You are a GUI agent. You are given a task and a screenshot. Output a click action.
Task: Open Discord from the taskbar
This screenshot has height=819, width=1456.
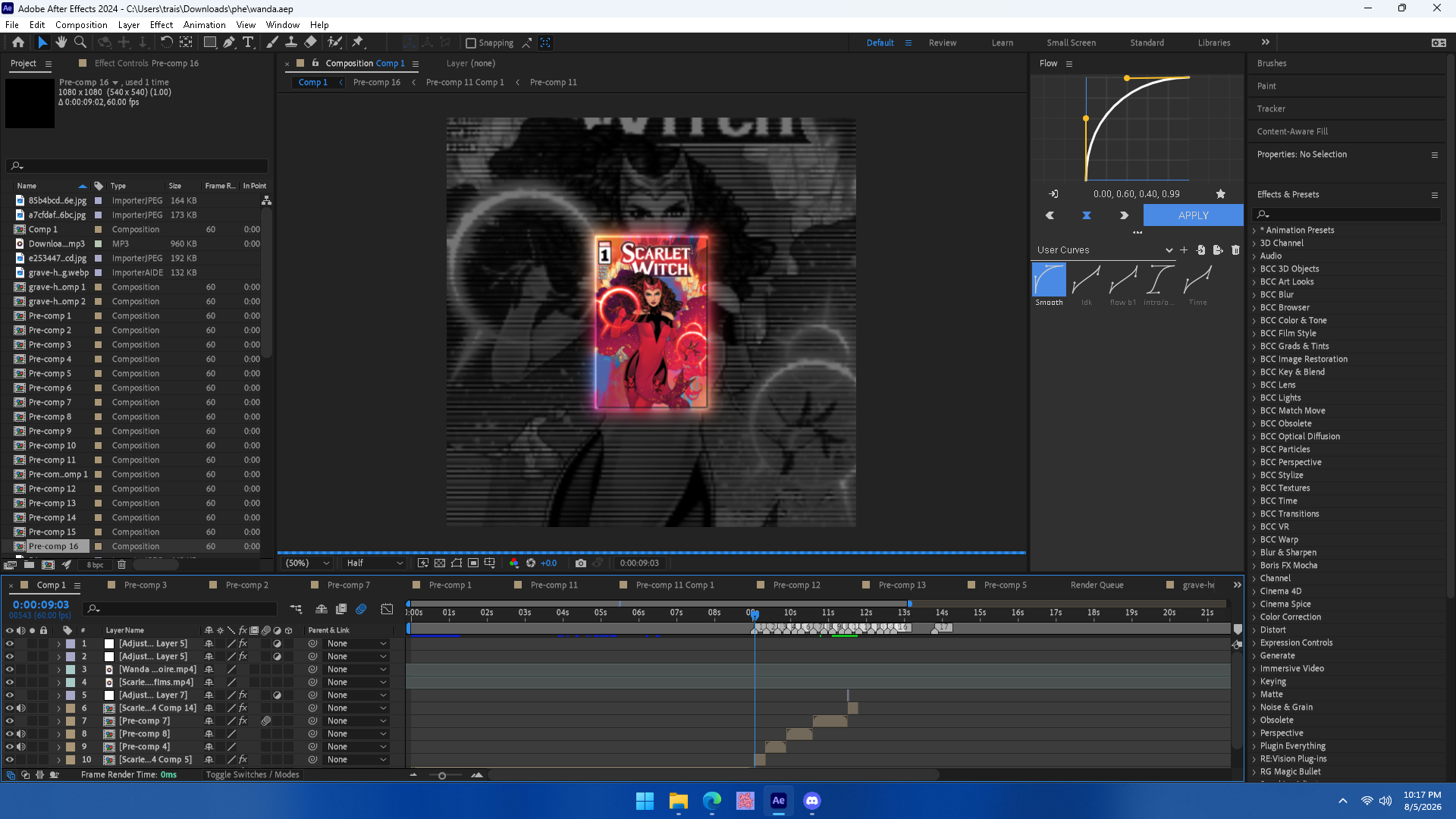click(x=812, y=801)
